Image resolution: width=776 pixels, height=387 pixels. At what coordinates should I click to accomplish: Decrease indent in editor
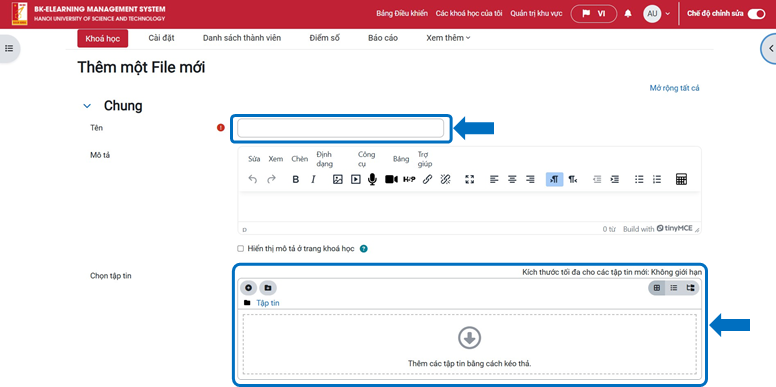coord(597,180)
